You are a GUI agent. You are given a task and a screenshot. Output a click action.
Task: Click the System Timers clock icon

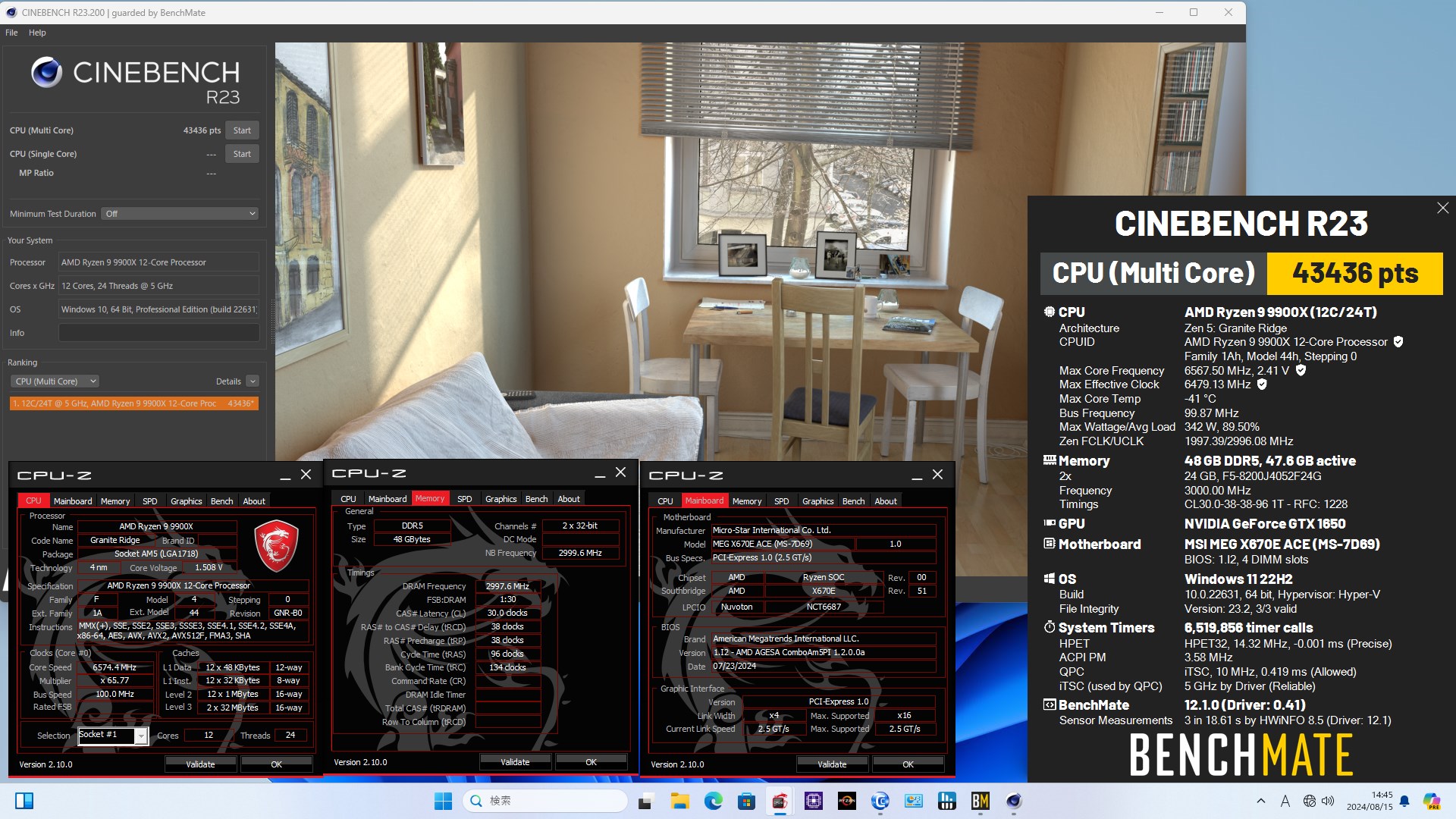click(1050, 627)
